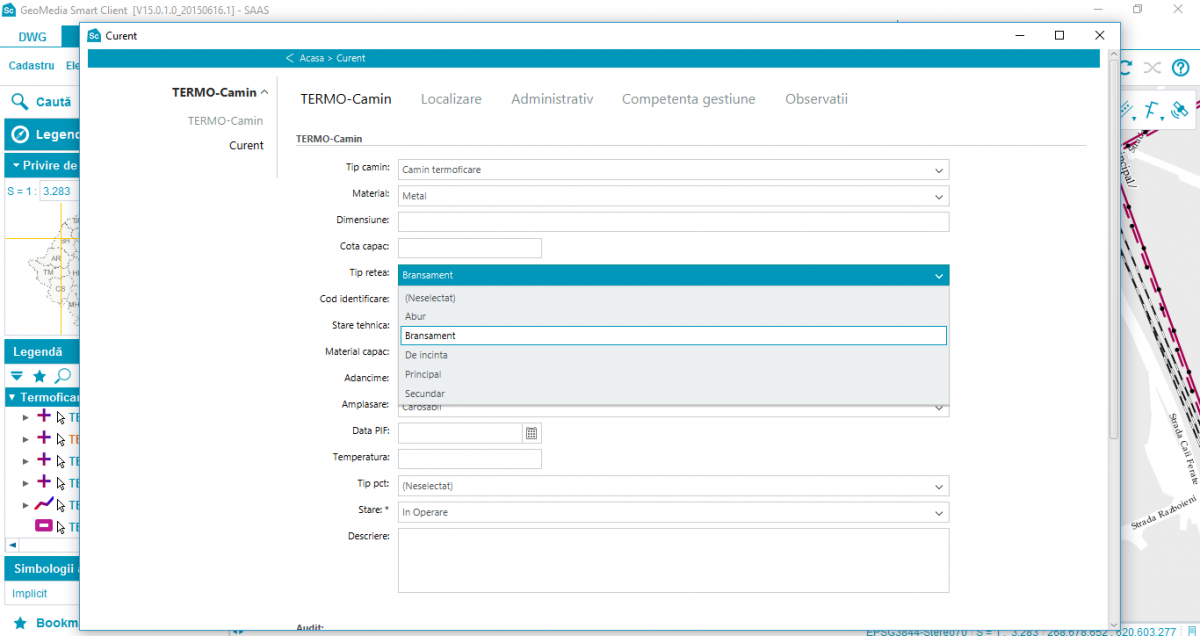Open the Stare dropdown showing In Operare
Viewport: 1200px width, 636px height.
click(673, 512)
